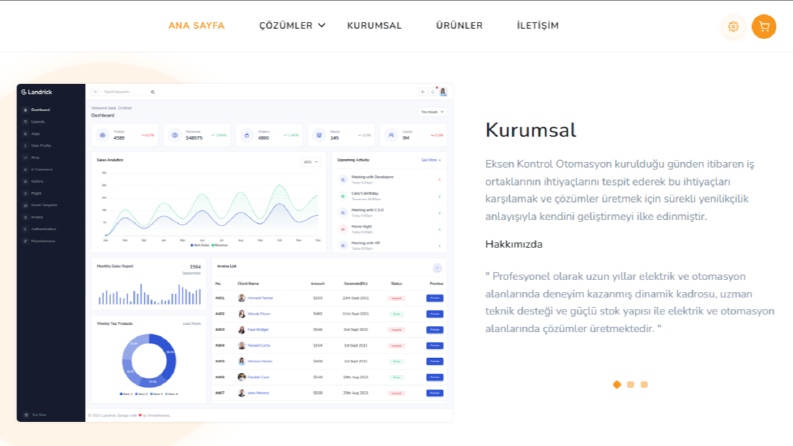Open the ÜRÜNLER page
The height and width of the screenshot is (446, 793).
(x=459, y=26)
